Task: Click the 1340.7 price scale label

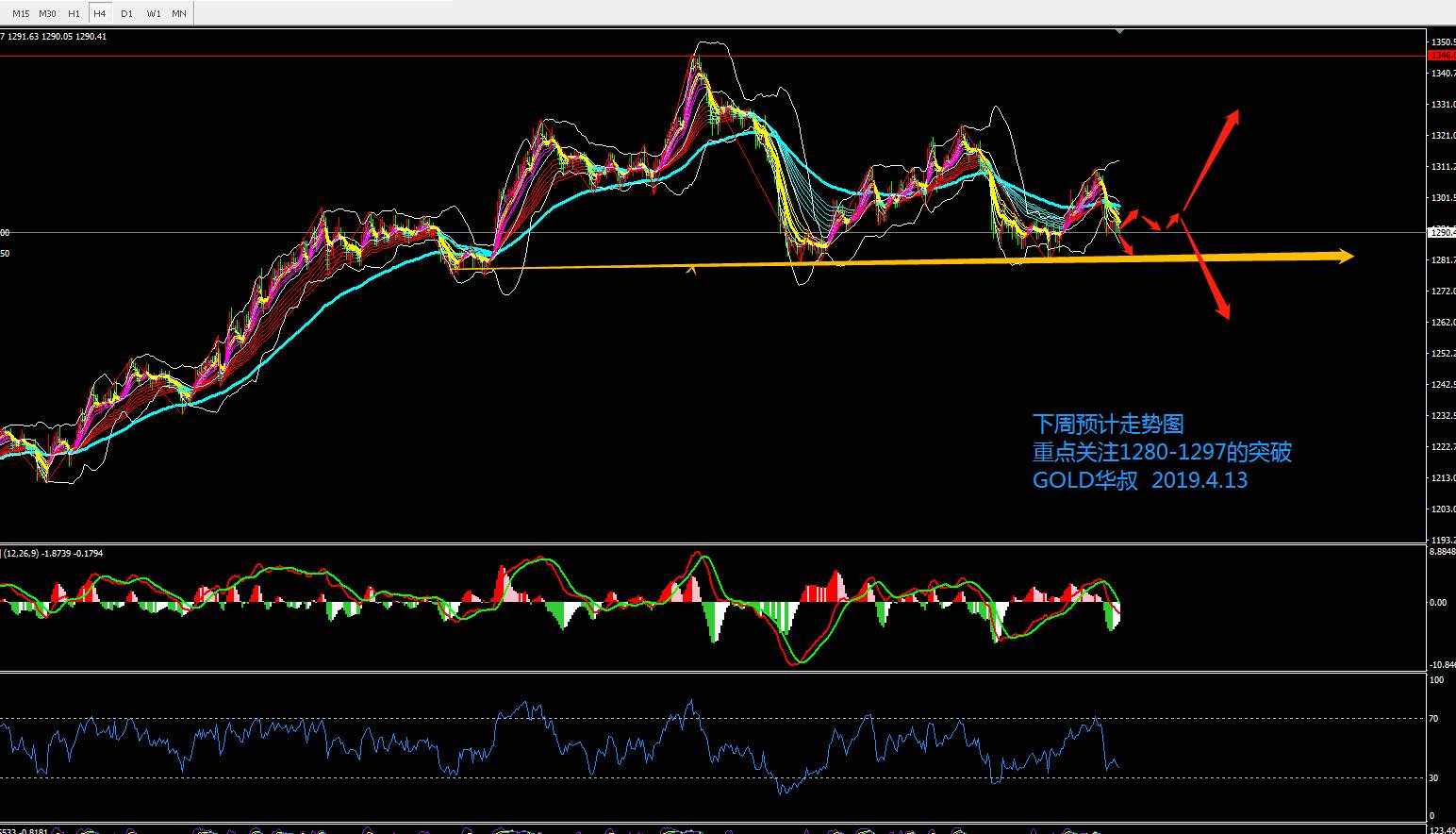Action: pyautogui.click(x=1443, y=74)
